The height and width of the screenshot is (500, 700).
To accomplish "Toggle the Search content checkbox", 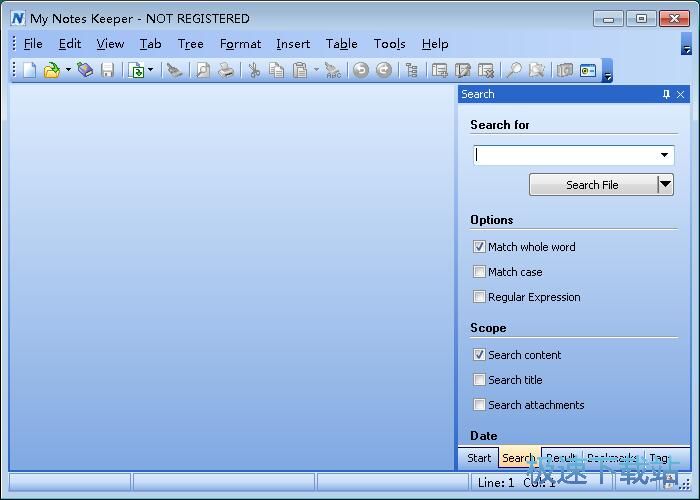I will click(x=479, y=354).
